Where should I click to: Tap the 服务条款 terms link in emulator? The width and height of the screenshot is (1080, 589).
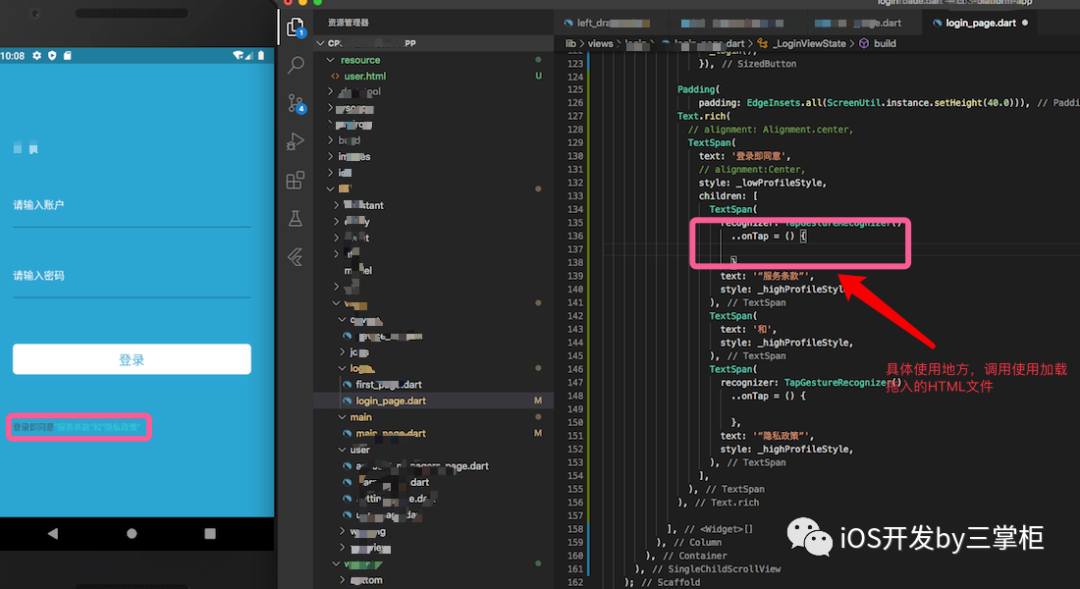click(73, 427)
